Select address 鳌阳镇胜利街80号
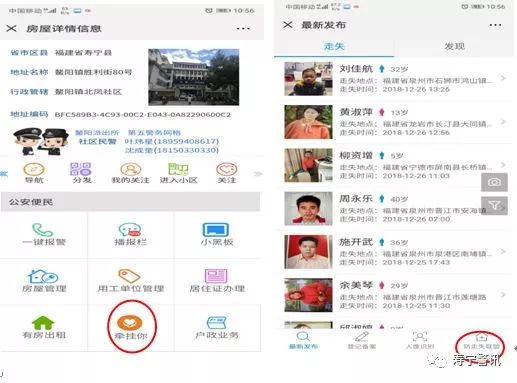This screenshot has width=517, height=383. point(94,72)
